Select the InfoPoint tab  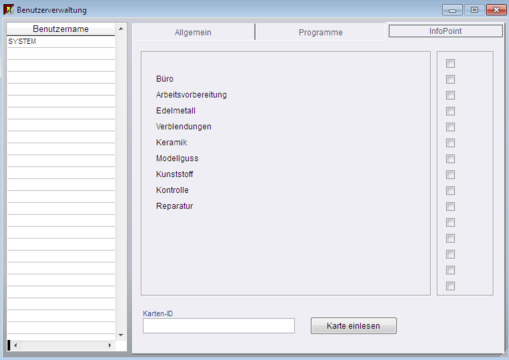pyautogui.click(x=445, y=31)
